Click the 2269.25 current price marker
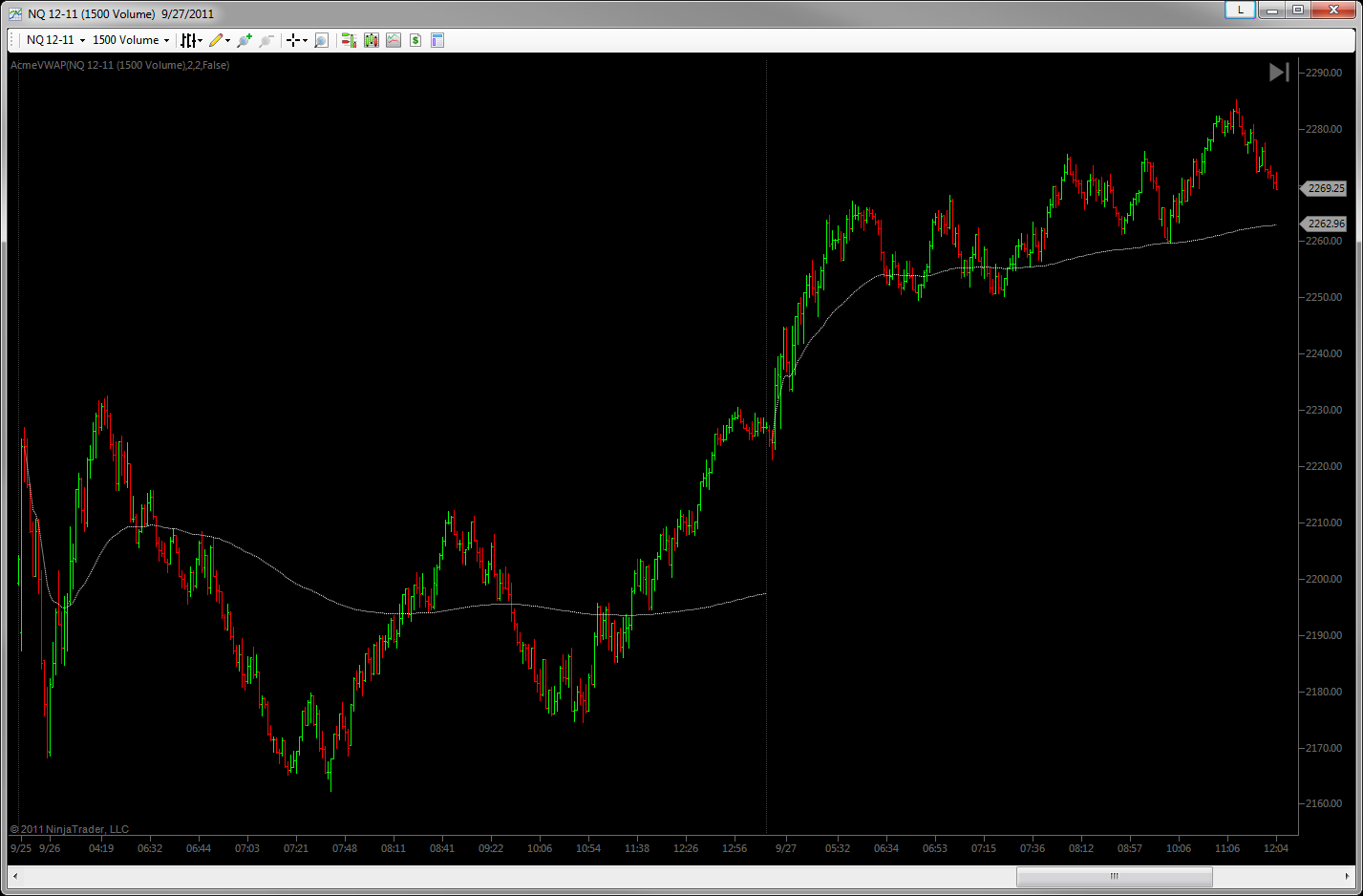1363x896 pixels. pos(1325,188)
